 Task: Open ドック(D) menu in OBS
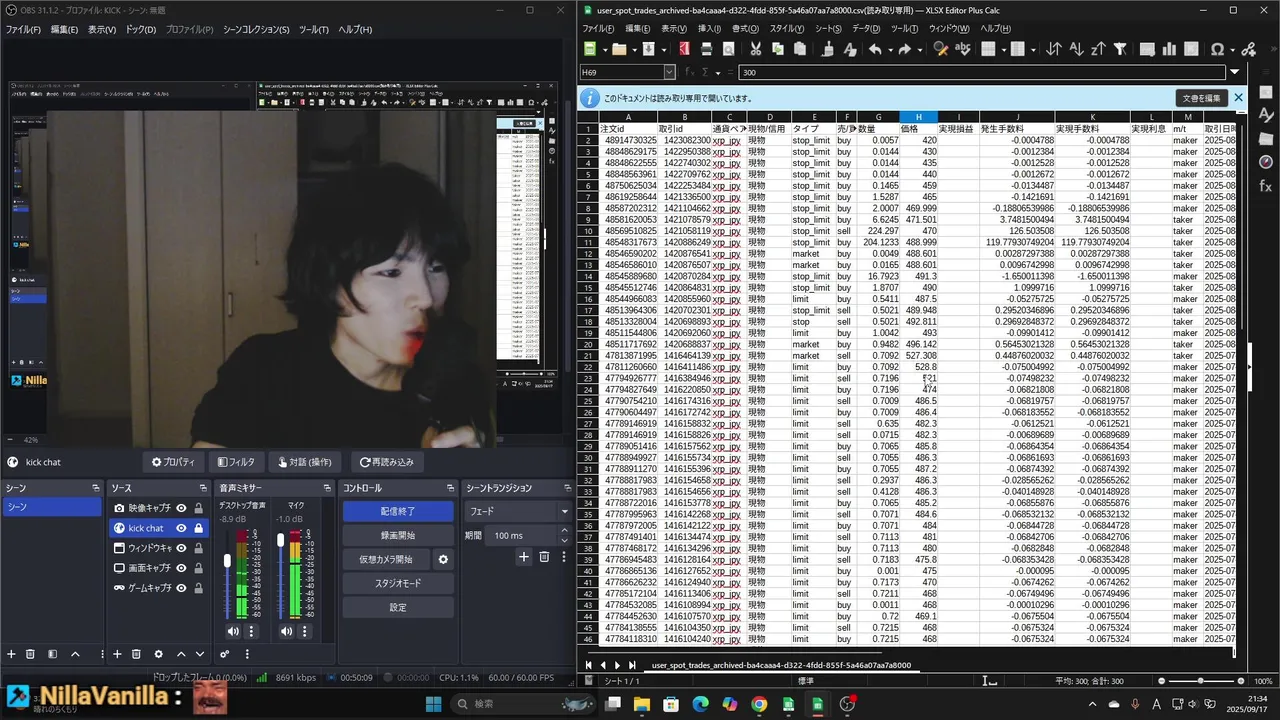pos(141,29)
